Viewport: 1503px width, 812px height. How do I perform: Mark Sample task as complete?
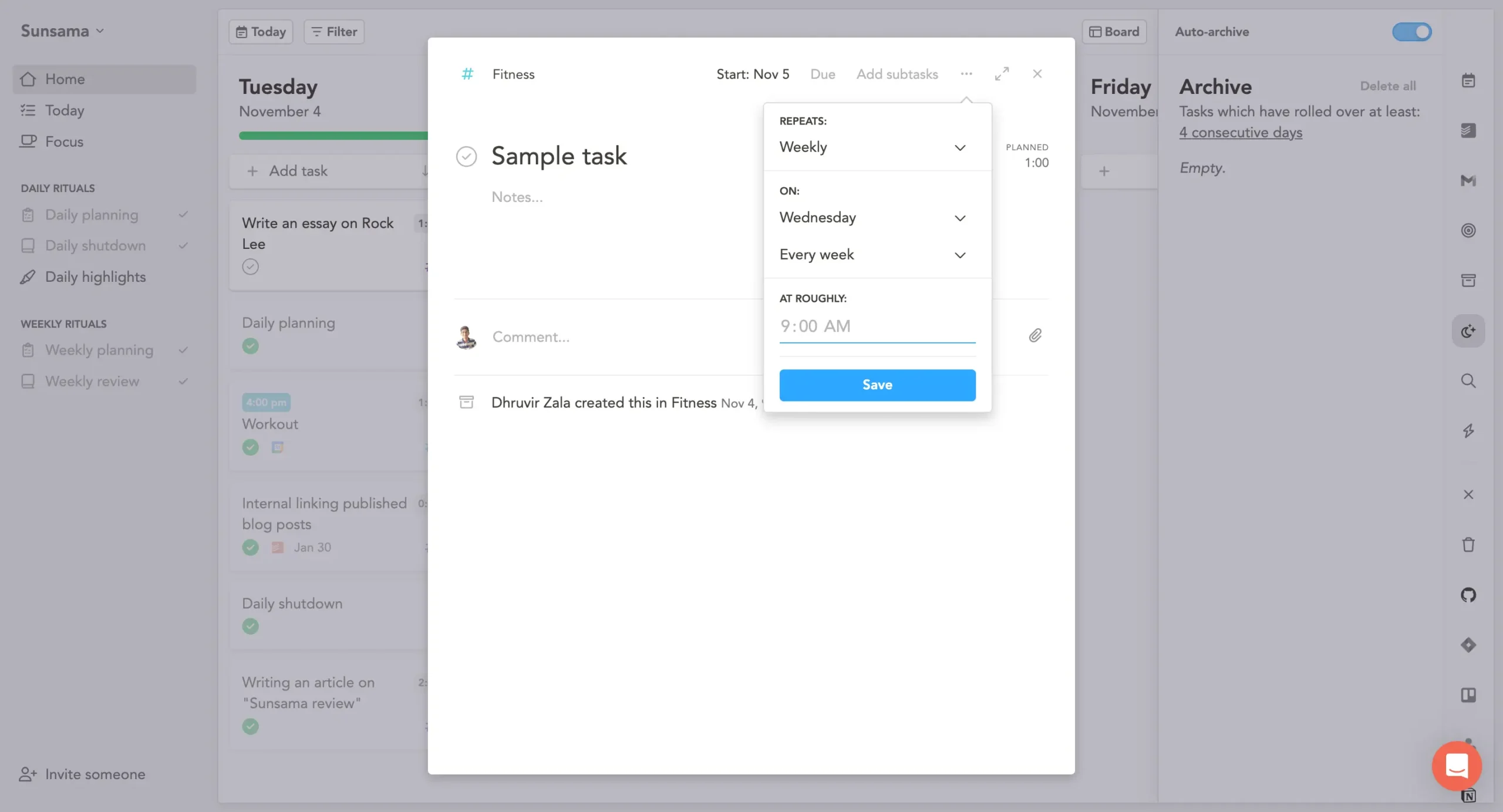coord(466,156)
